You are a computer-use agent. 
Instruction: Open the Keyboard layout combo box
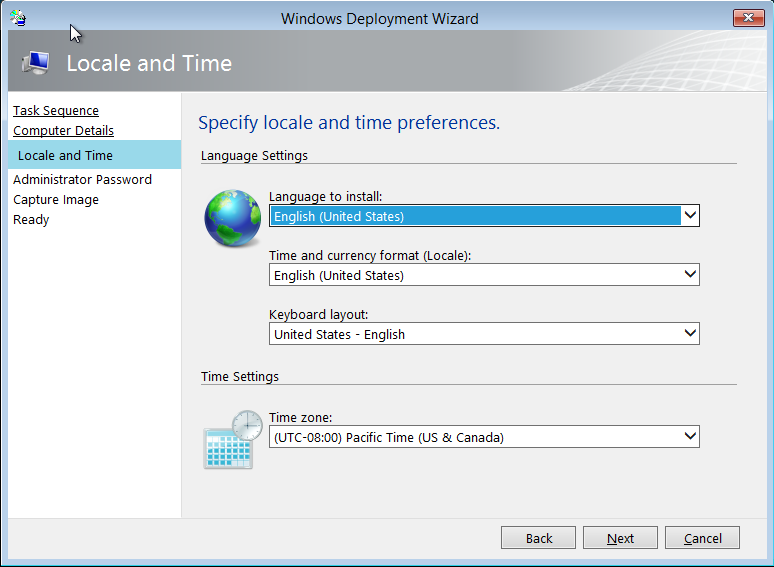484,334
